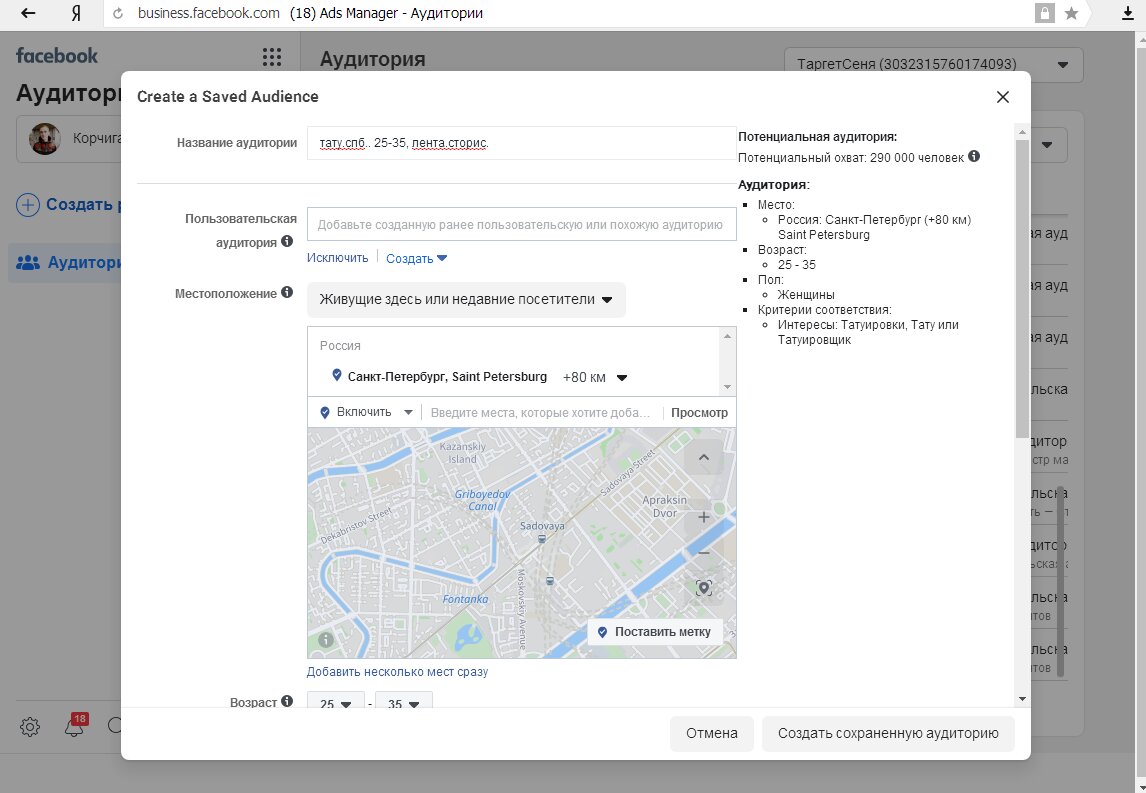Viewport: 1146px width, 793px height.
Task: Open notifications bell with 18 badge
Action: pos(75,725)
